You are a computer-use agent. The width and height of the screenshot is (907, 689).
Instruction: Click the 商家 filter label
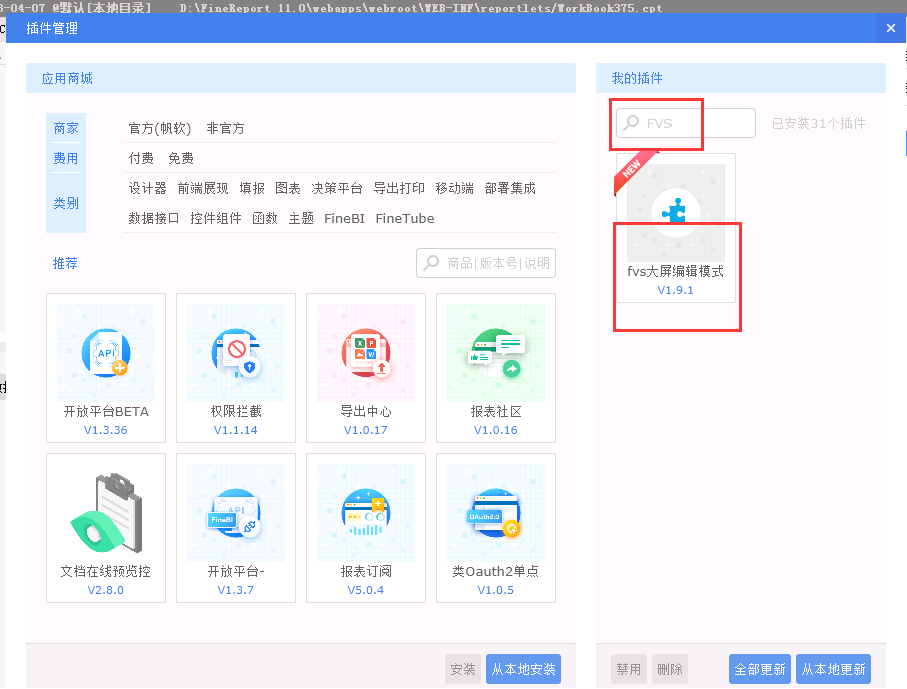pyautogui.click(x=66, y=128)
